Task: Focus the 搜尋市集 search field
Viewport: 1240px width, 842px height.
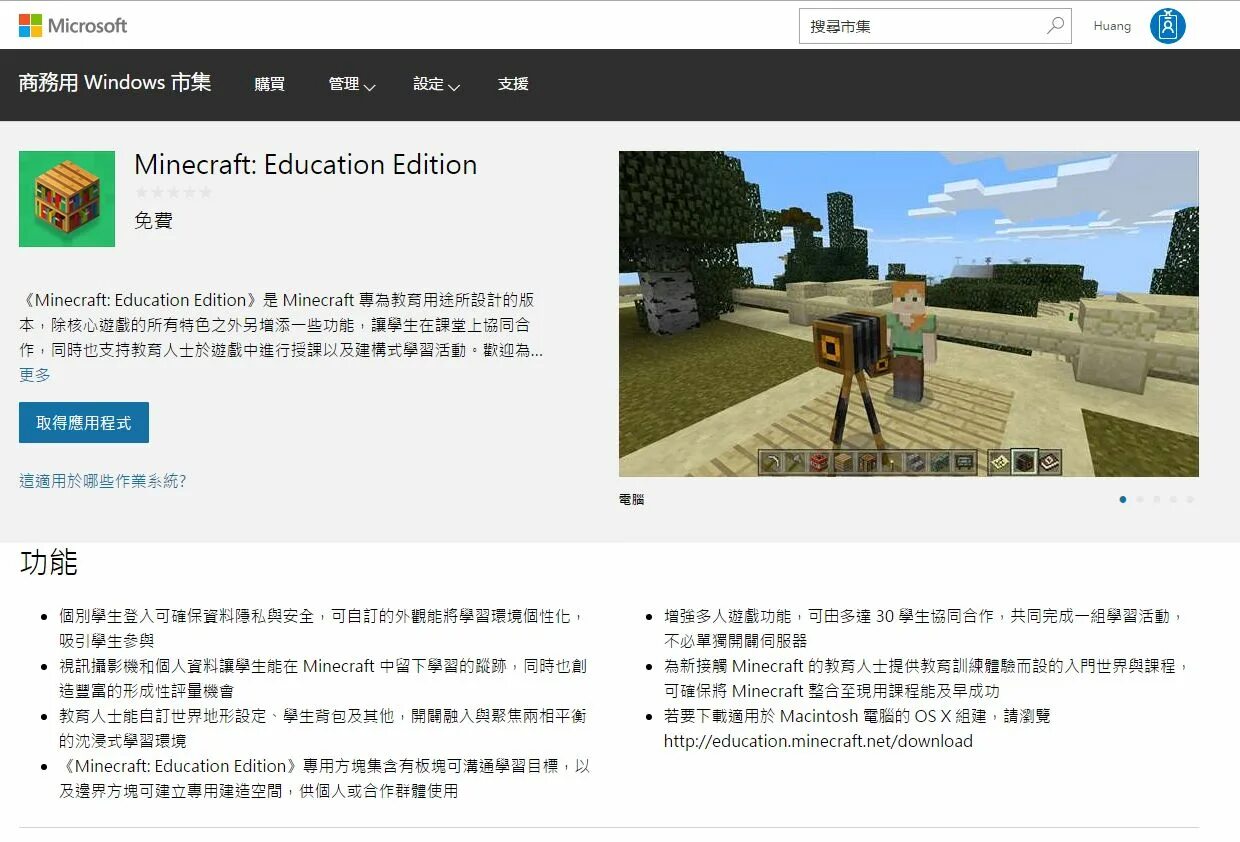Action: point(935,26)
